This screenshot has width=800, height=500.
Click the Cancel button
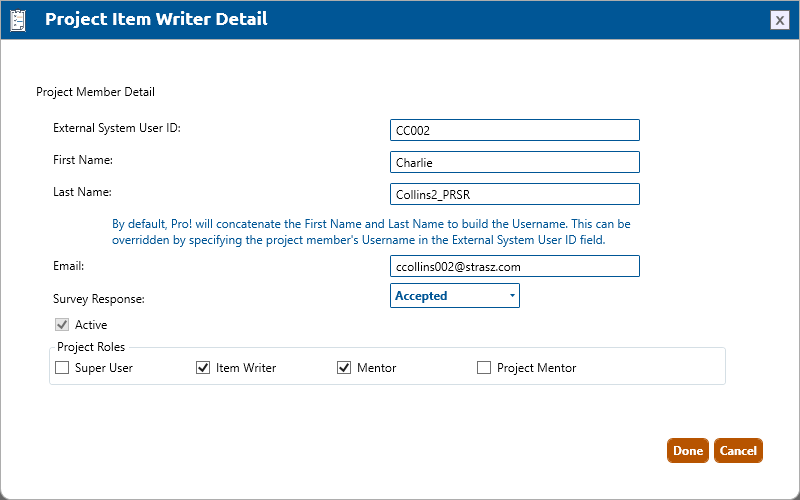point(738,451)
